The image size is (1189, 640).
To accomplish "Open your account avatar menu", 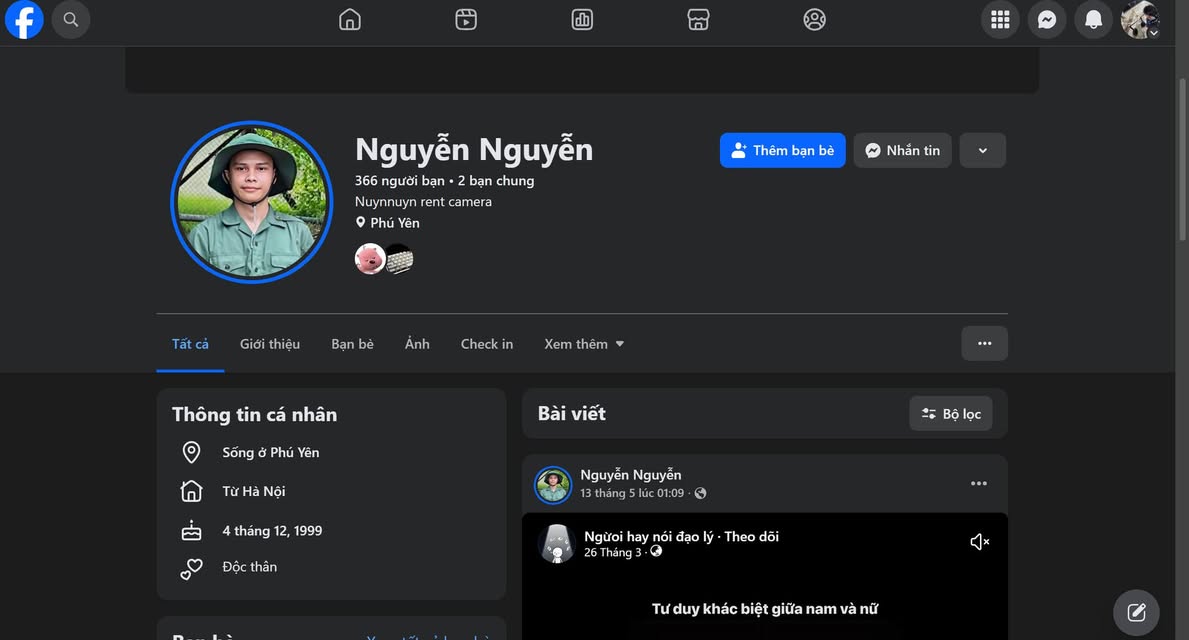I will coord(1140,20).
